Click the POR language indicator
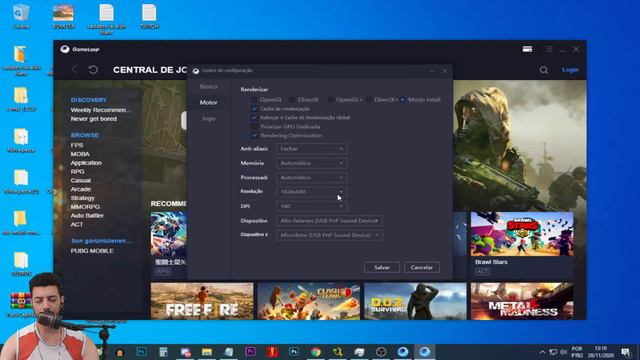The image size is (640, 360). coord(577,352)
